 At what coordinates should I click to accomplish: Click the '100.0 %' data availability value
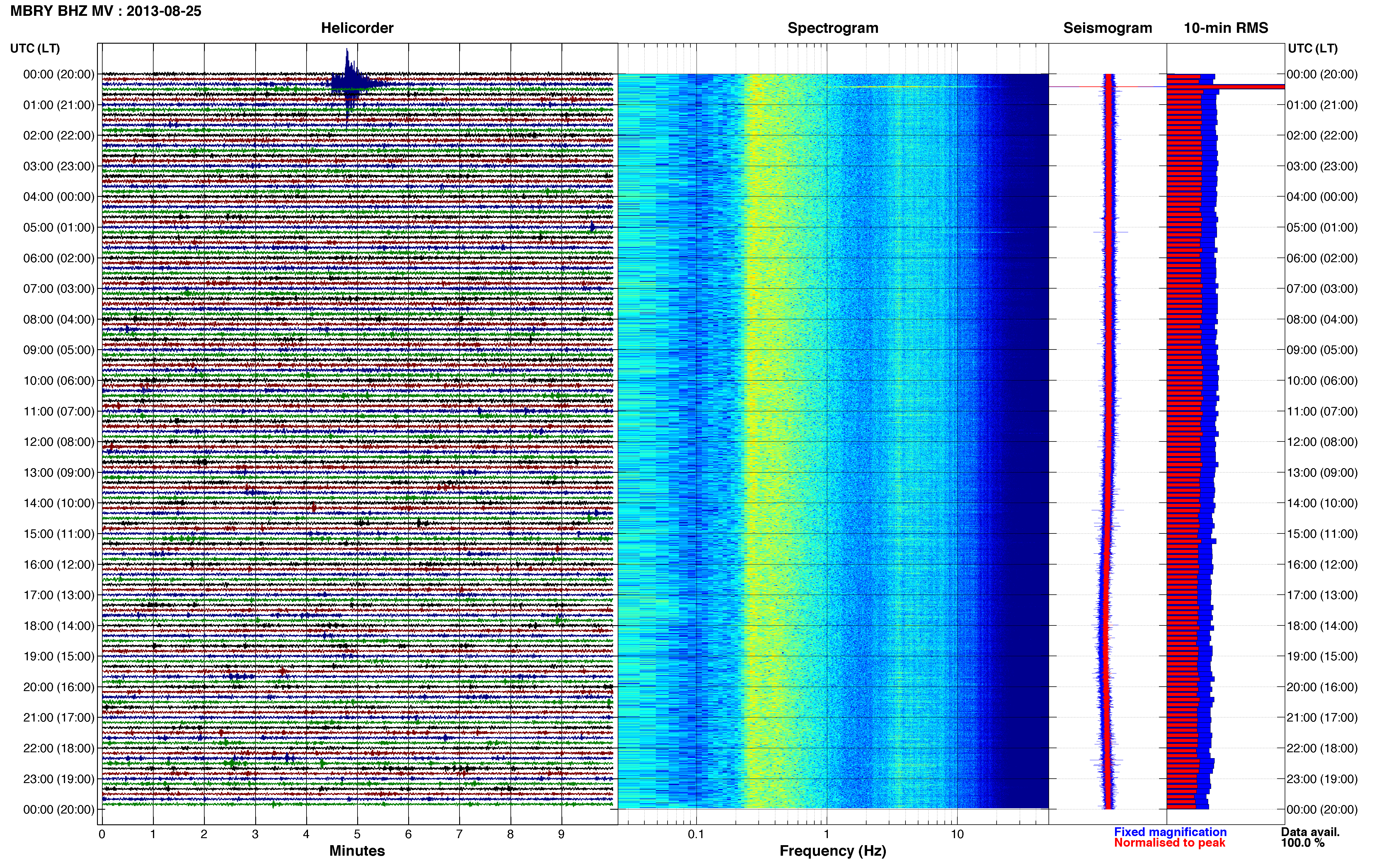1302,843
